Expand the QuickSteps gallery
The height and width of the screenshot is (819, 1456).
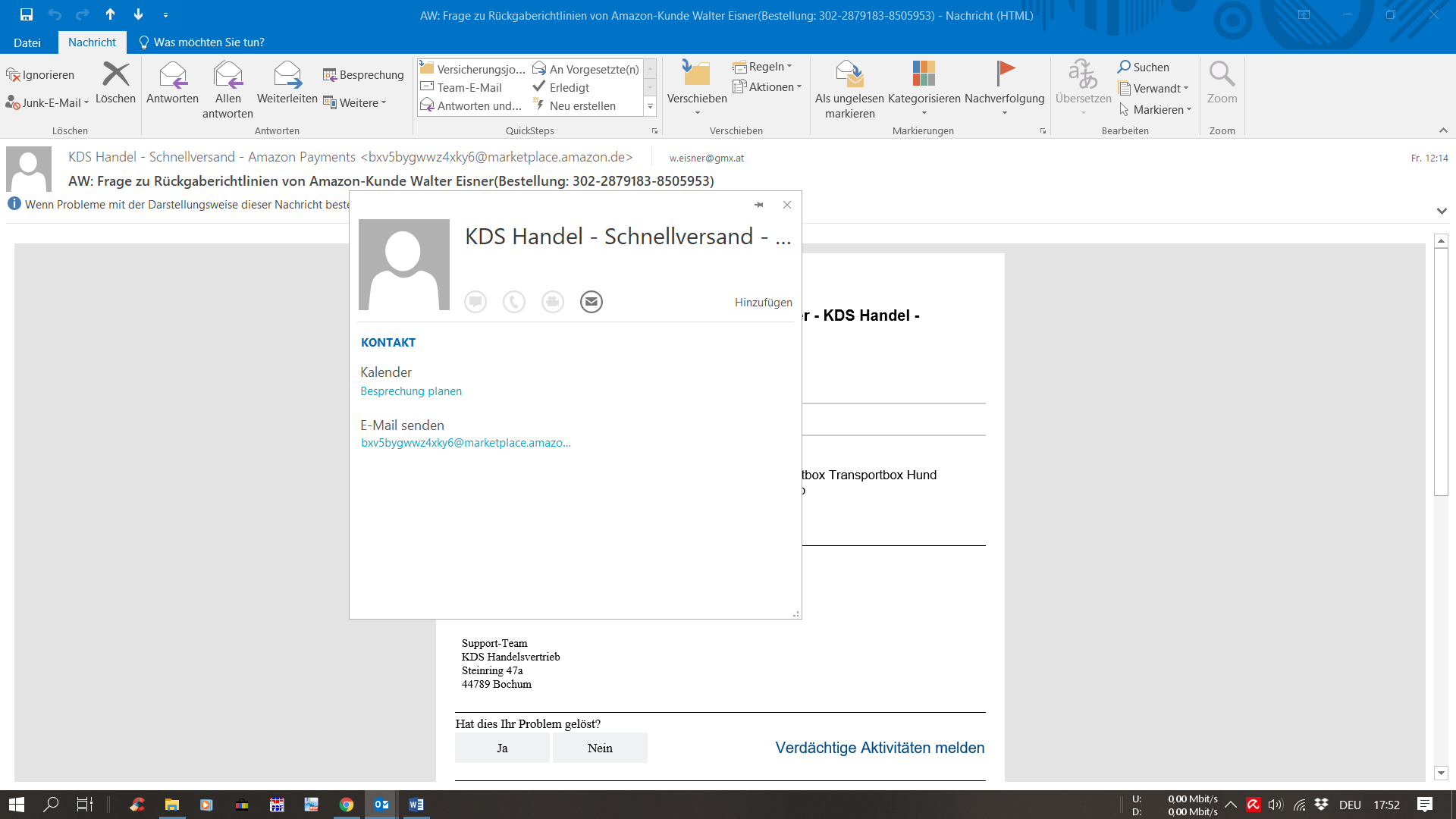650,106
